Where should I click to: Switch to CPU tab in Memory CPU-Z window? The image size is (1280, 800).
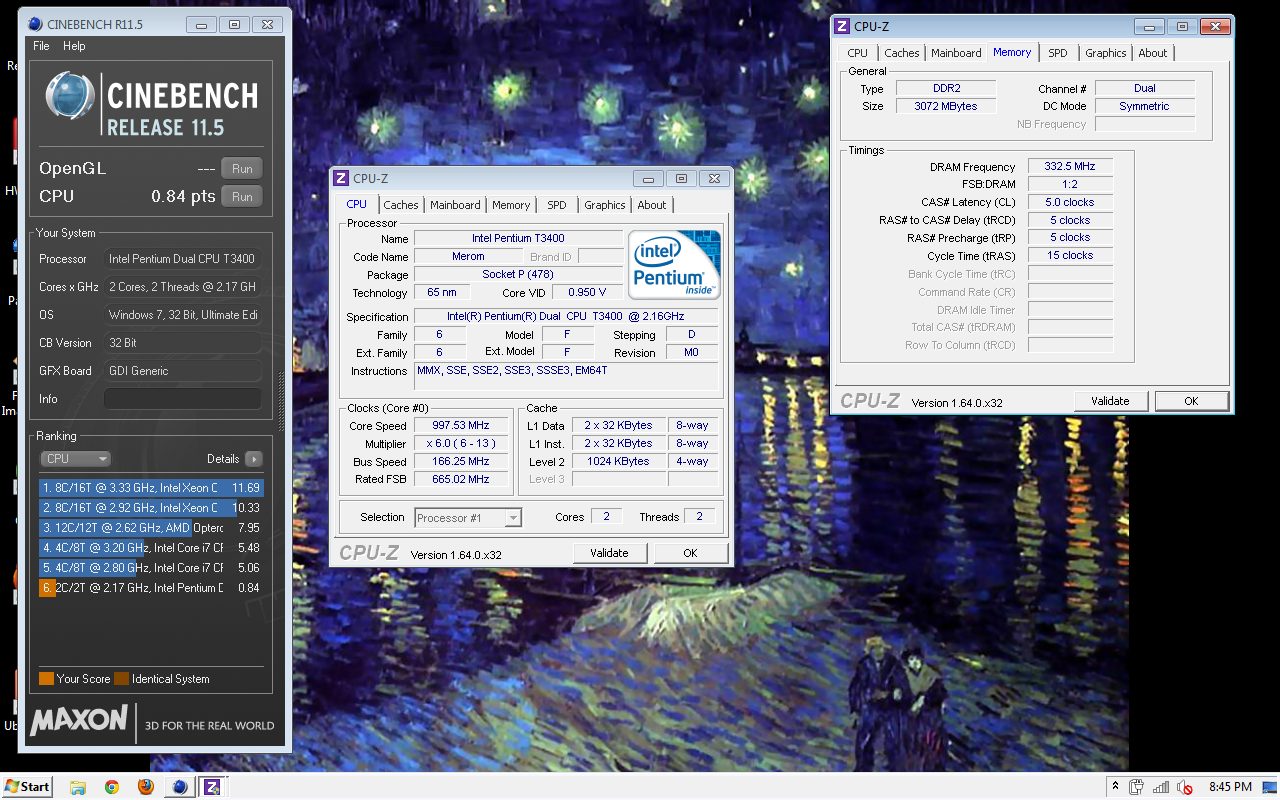(x=858, y=53)
